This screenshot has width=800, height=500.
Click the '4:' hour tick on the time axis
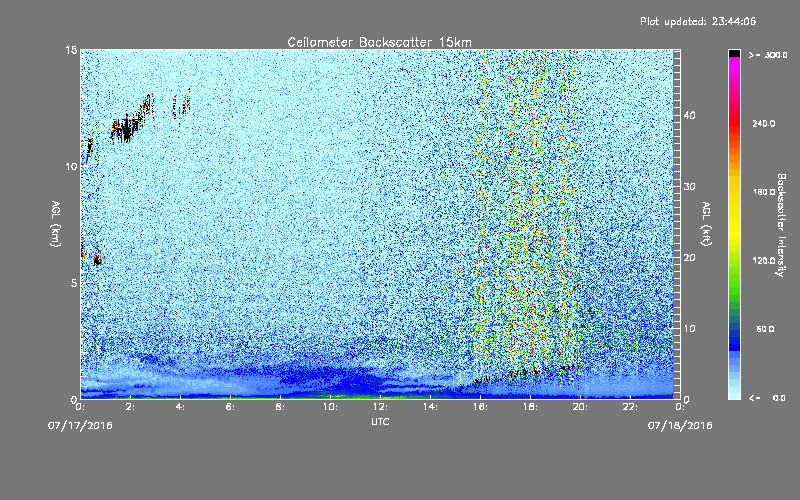(x=181, y=407)
